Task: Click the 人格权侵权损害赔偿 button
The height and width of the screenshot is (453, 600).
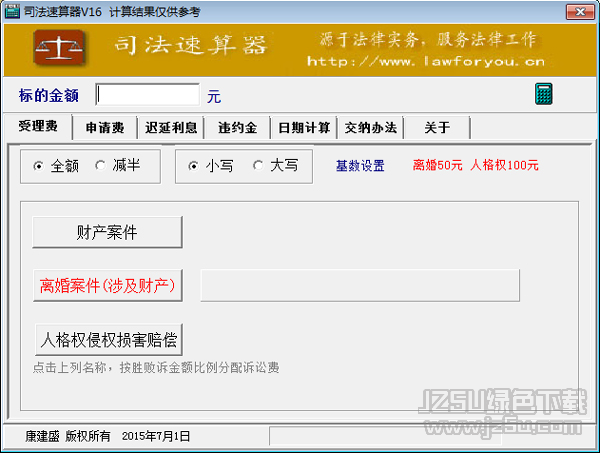Action: (109, 339)
